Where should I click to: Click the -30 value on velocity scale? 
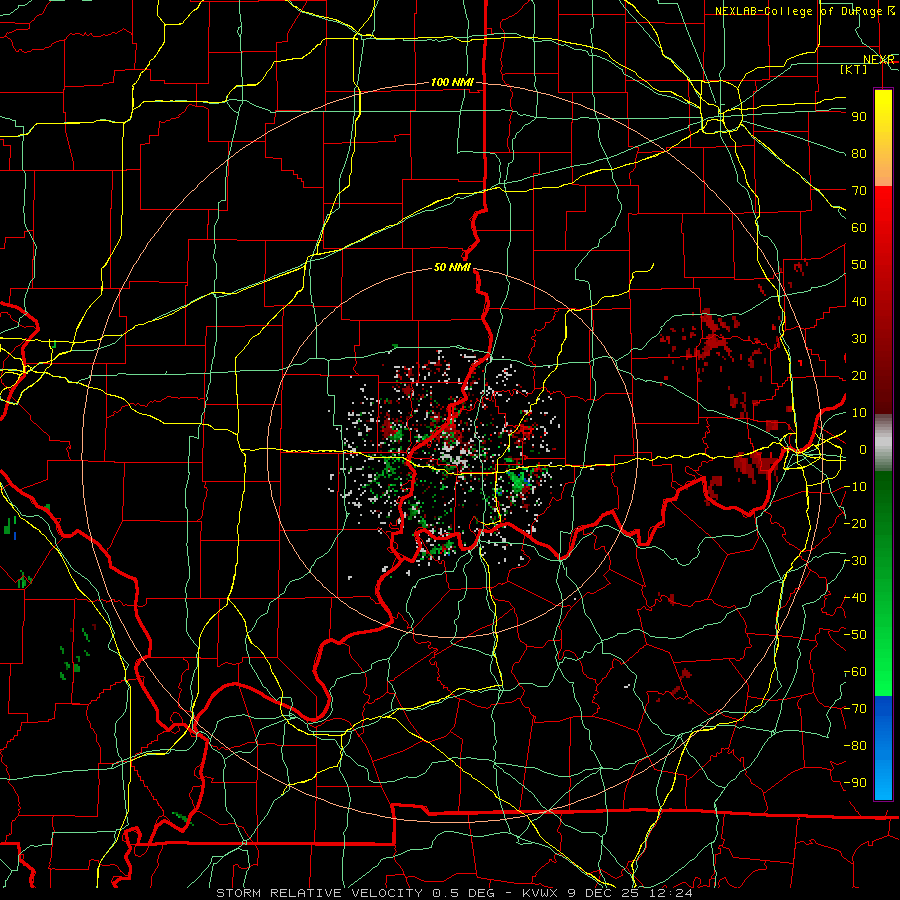click(x=855, y=560)
